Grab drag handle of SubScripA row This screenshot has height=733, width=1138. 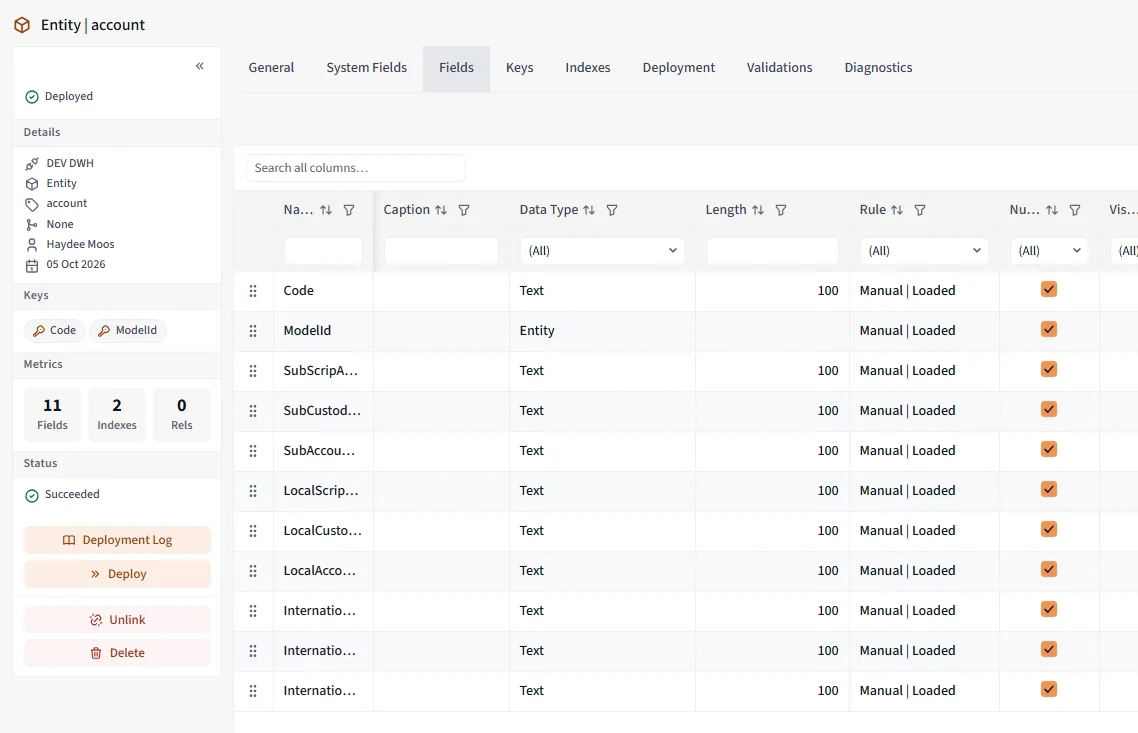click(253, 371)
